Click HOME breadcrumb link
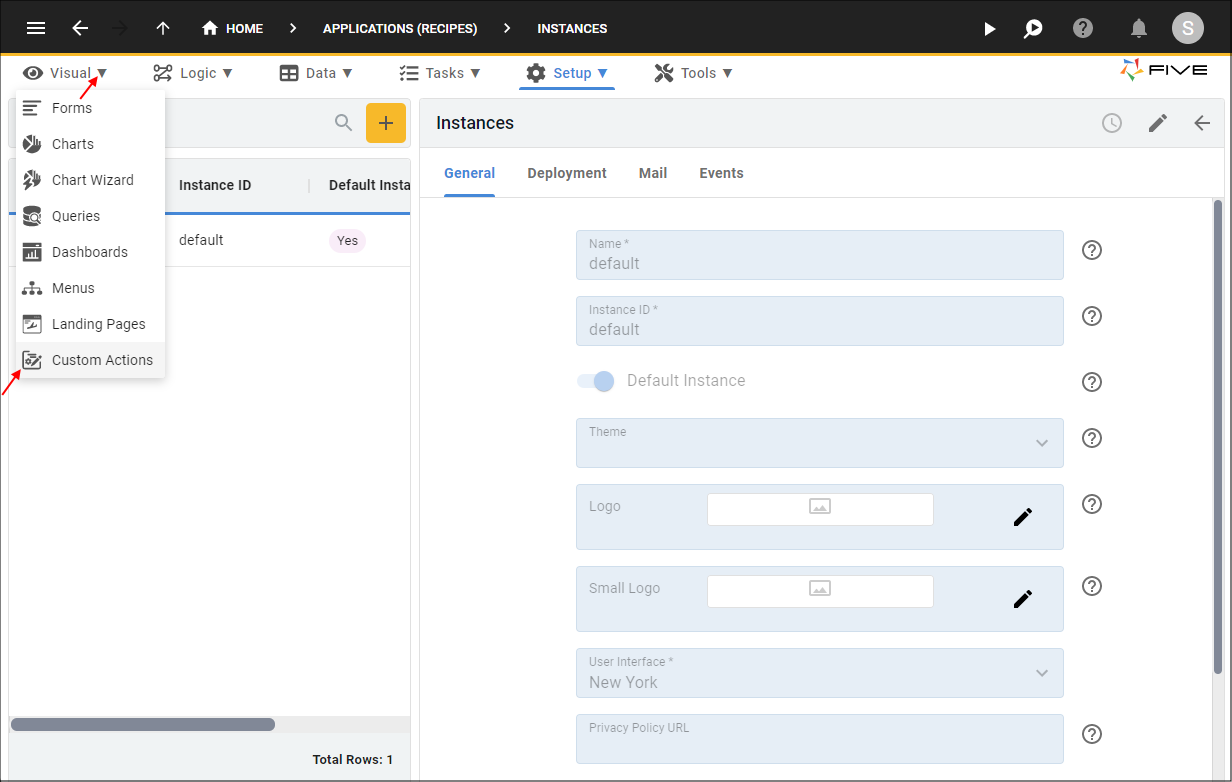Image resolution: width=1232 pixels, height=782 pixels. 244,29
